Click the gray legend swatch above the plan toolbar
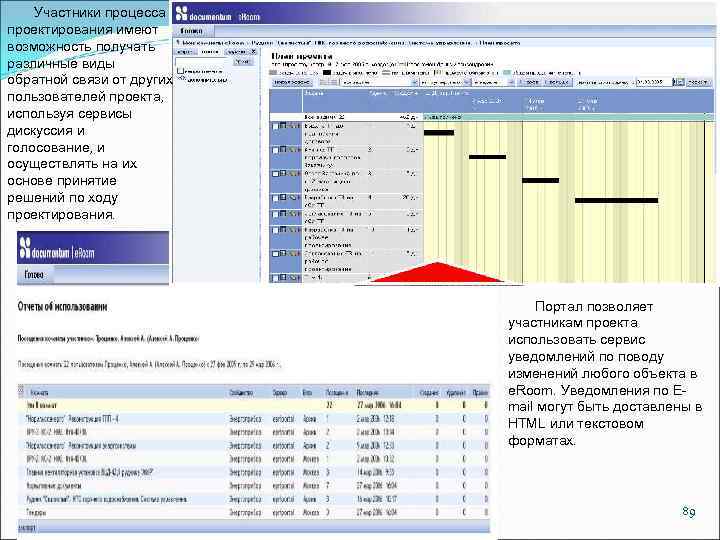The height and width of the screenshot is (540, 720). (x=273, y=73)
